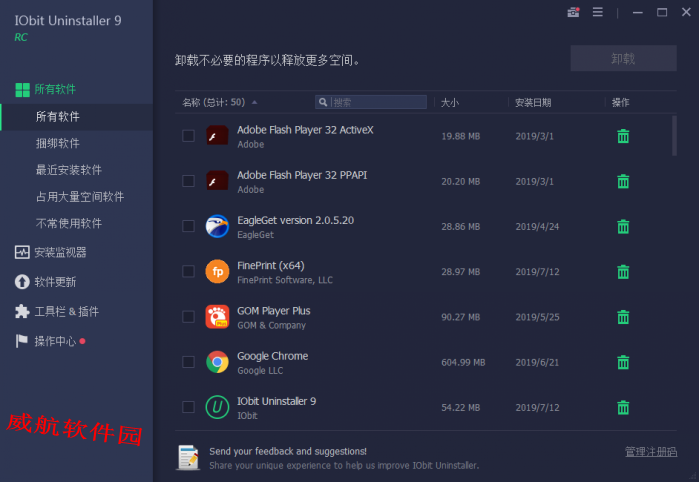This screenshot has width=699, height=482.
Task: Open 所有软件 sub-item in sidebar
Action: [x=77, y=117]
